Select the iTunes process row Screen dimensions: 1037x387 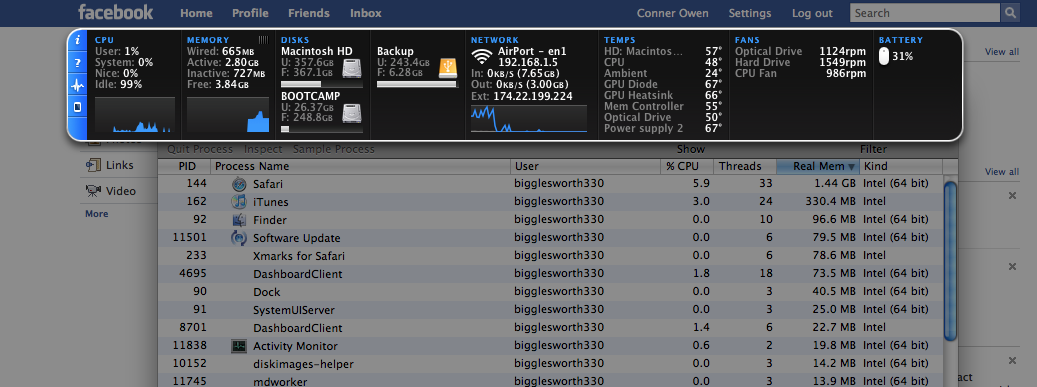click(x=550, y=202)
